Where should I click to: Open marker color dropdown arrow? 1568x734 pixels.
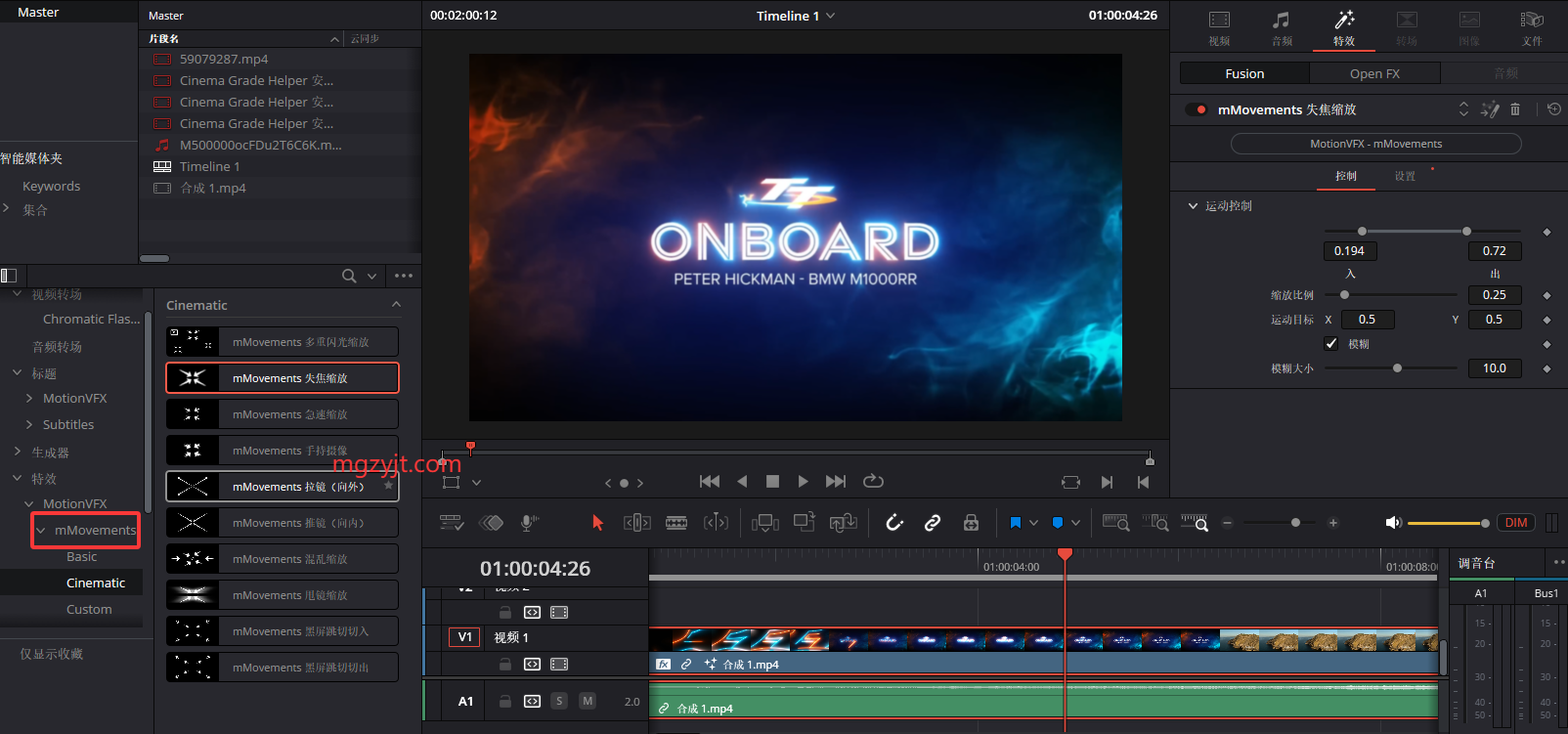coord(1076,523)
